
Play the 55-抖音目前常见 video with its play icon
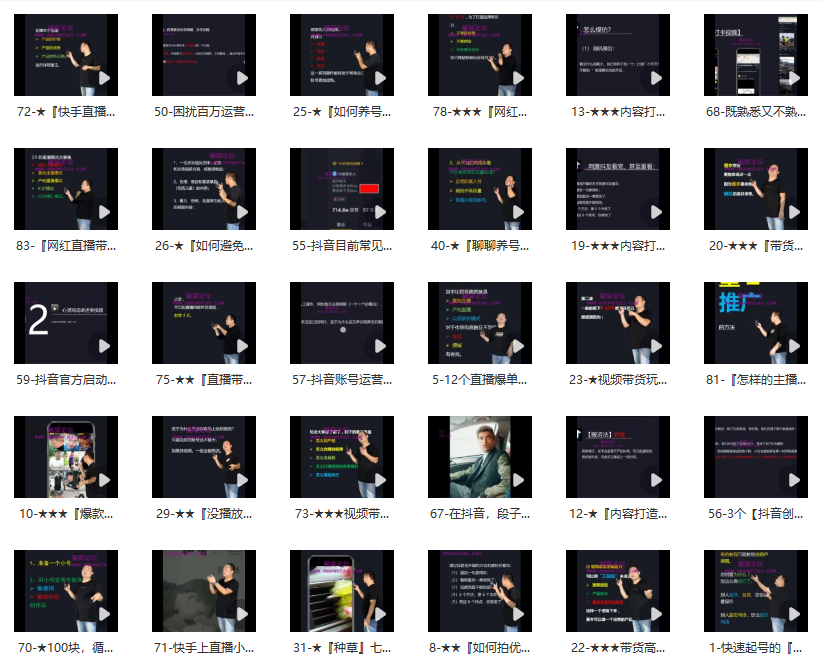pyautogui.click(x=380, y=212)
